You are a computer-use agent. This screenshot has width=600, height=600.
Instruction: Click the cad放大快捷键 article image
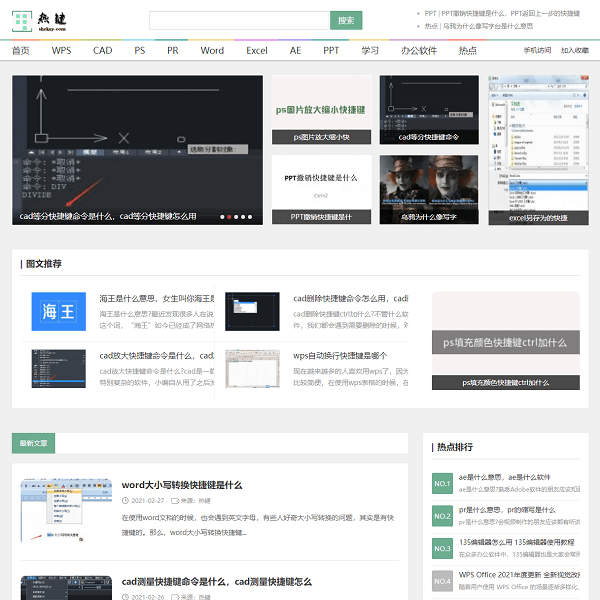[59, 368]
